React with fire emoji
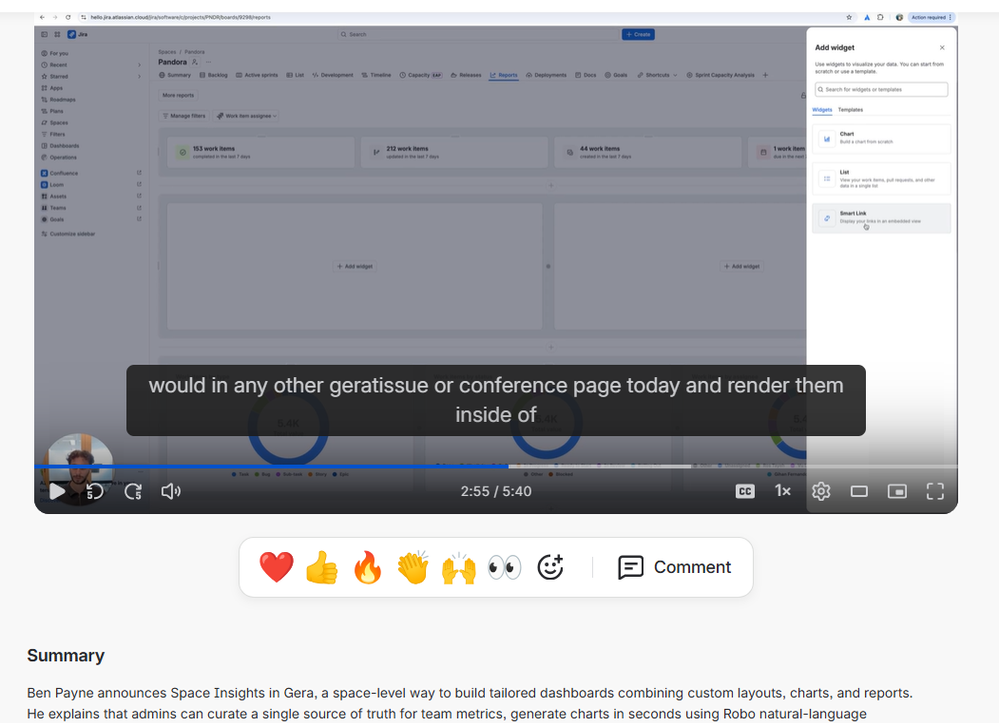 click(x=368, y=567)
